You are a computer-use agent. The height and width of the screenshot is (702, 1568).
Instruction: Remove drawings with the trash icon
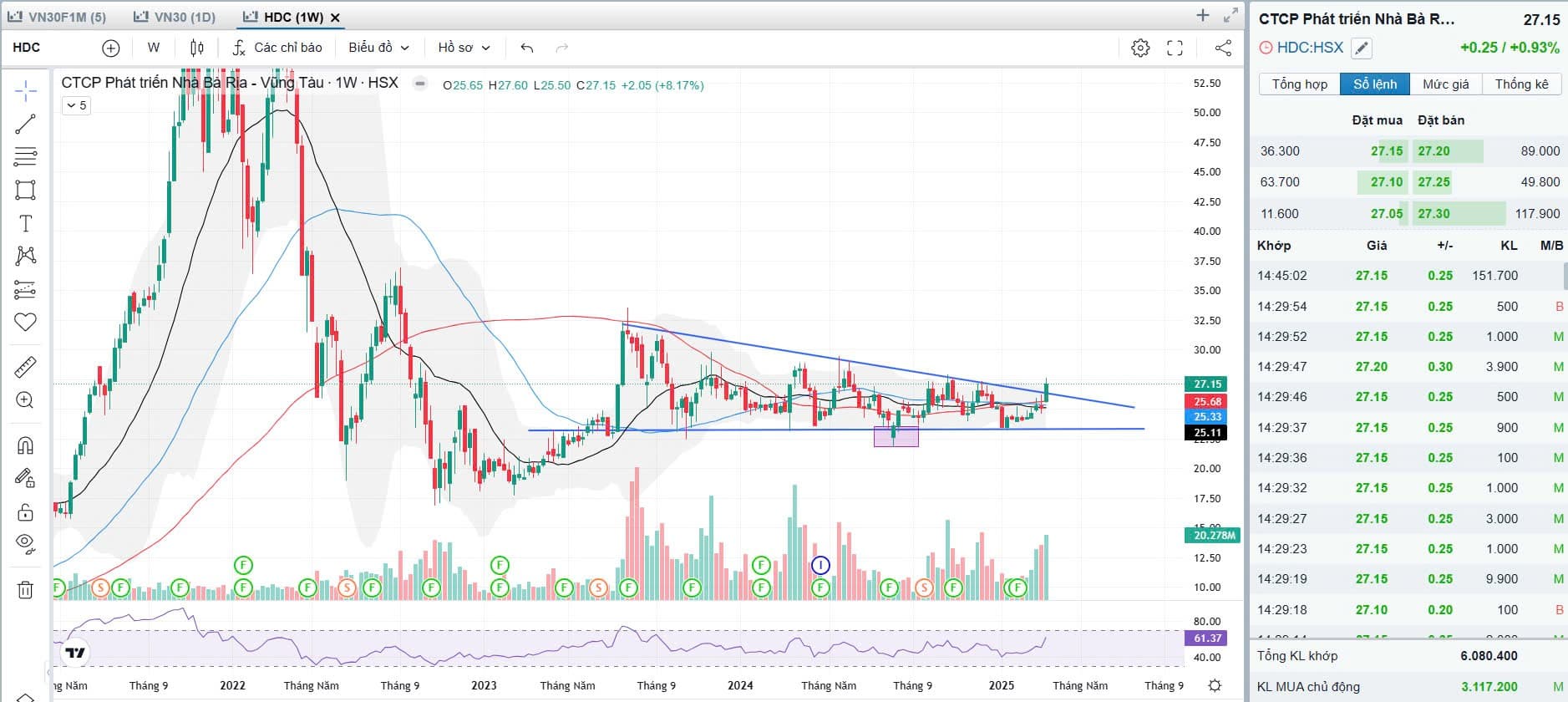[x=26, y=590]
